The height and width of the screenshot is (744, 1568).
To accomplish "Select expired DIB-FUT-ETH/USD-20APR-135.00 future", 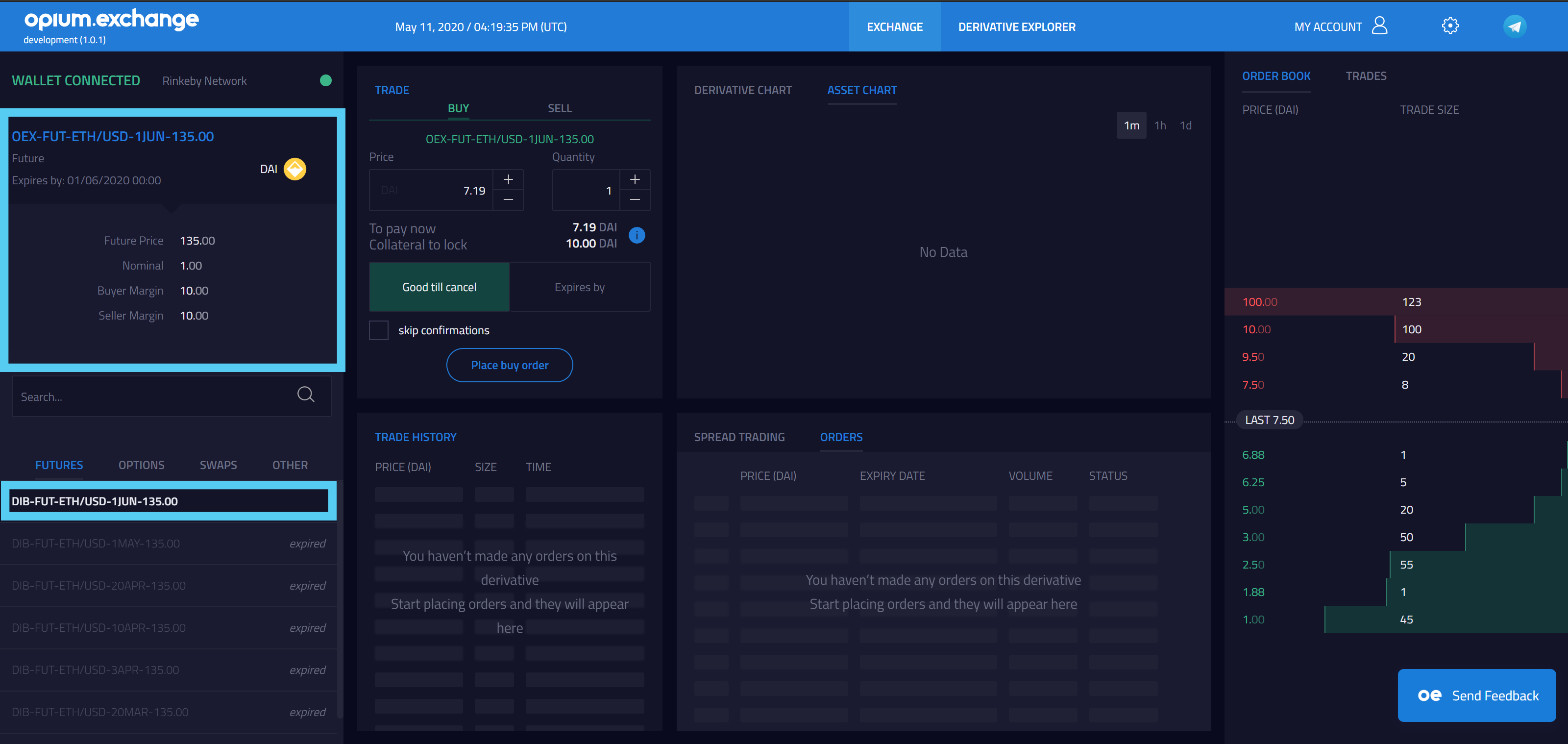I will click(169, 585).
